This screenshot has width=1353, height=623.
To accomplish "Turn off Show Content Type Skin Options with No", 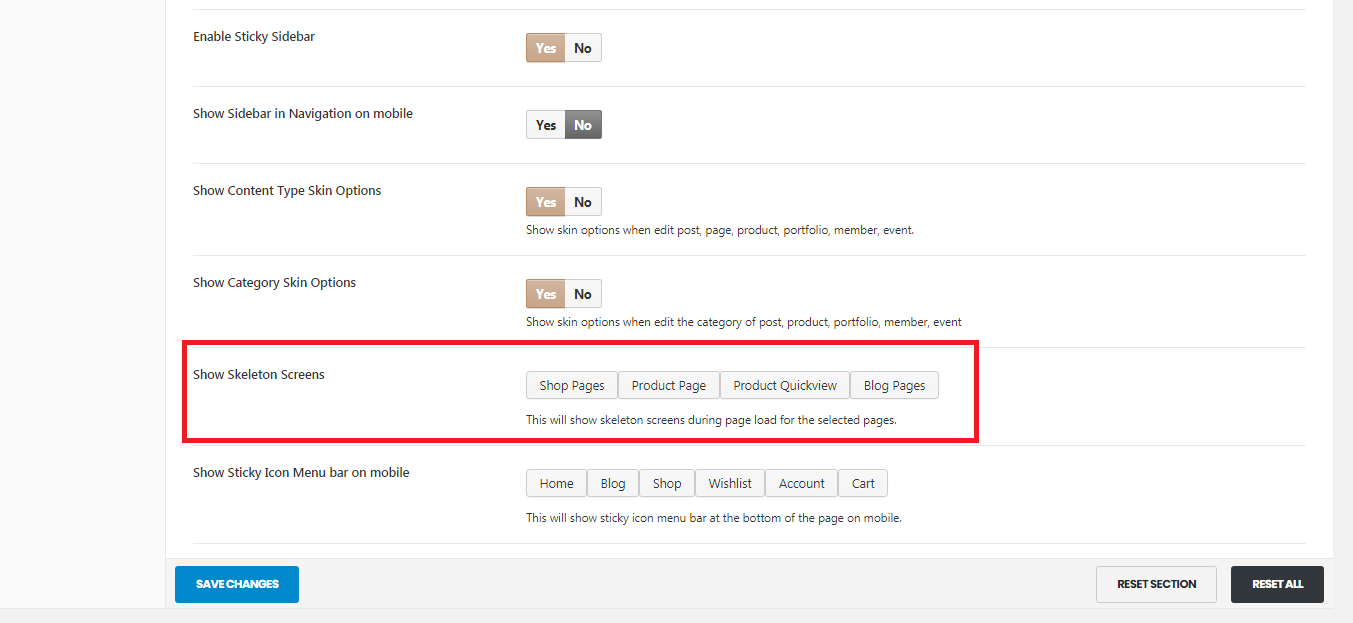I will pyautogui.click(x=583, y=202).
